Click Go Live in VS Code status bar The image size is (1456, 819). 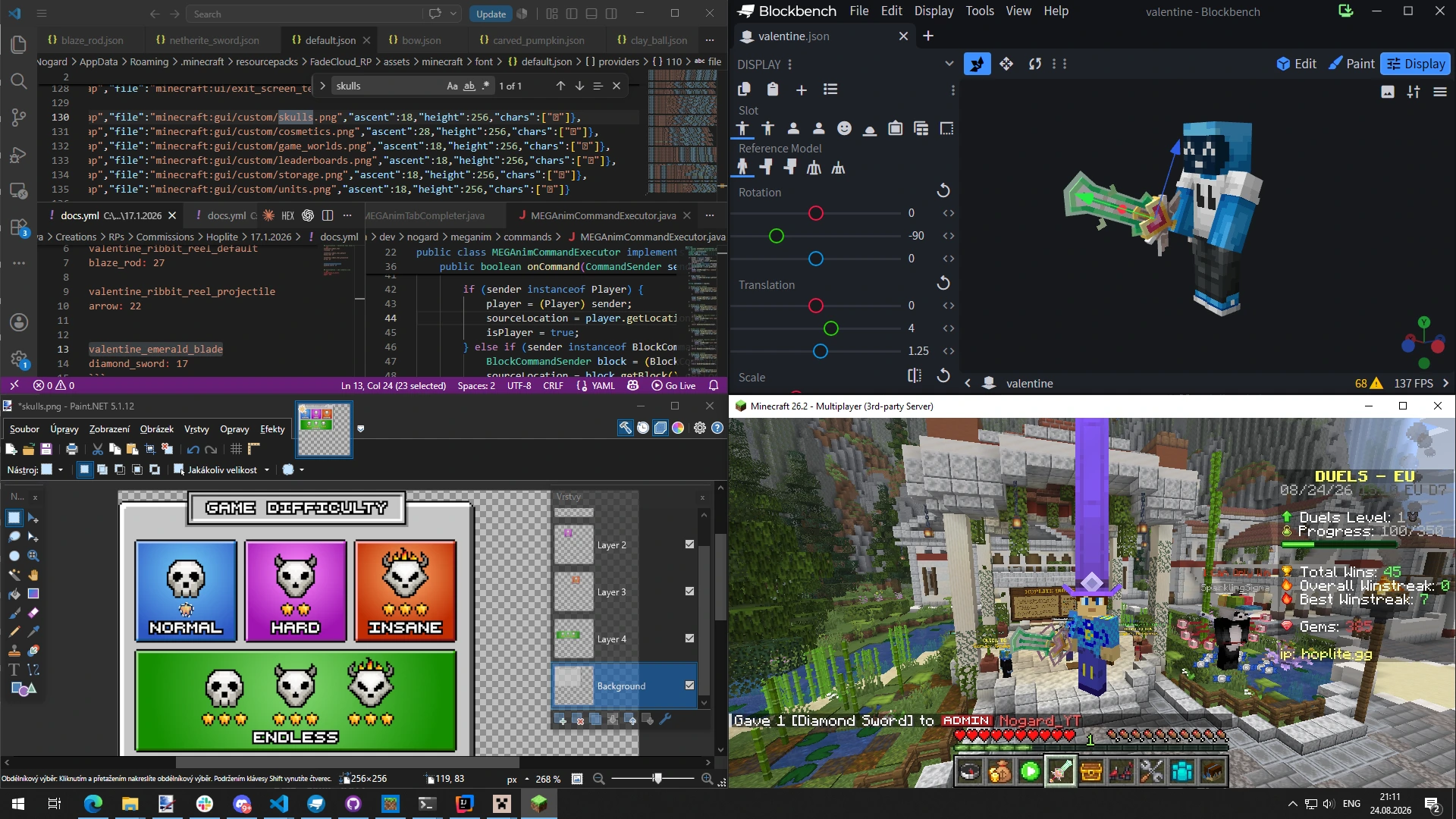point(673,385)
